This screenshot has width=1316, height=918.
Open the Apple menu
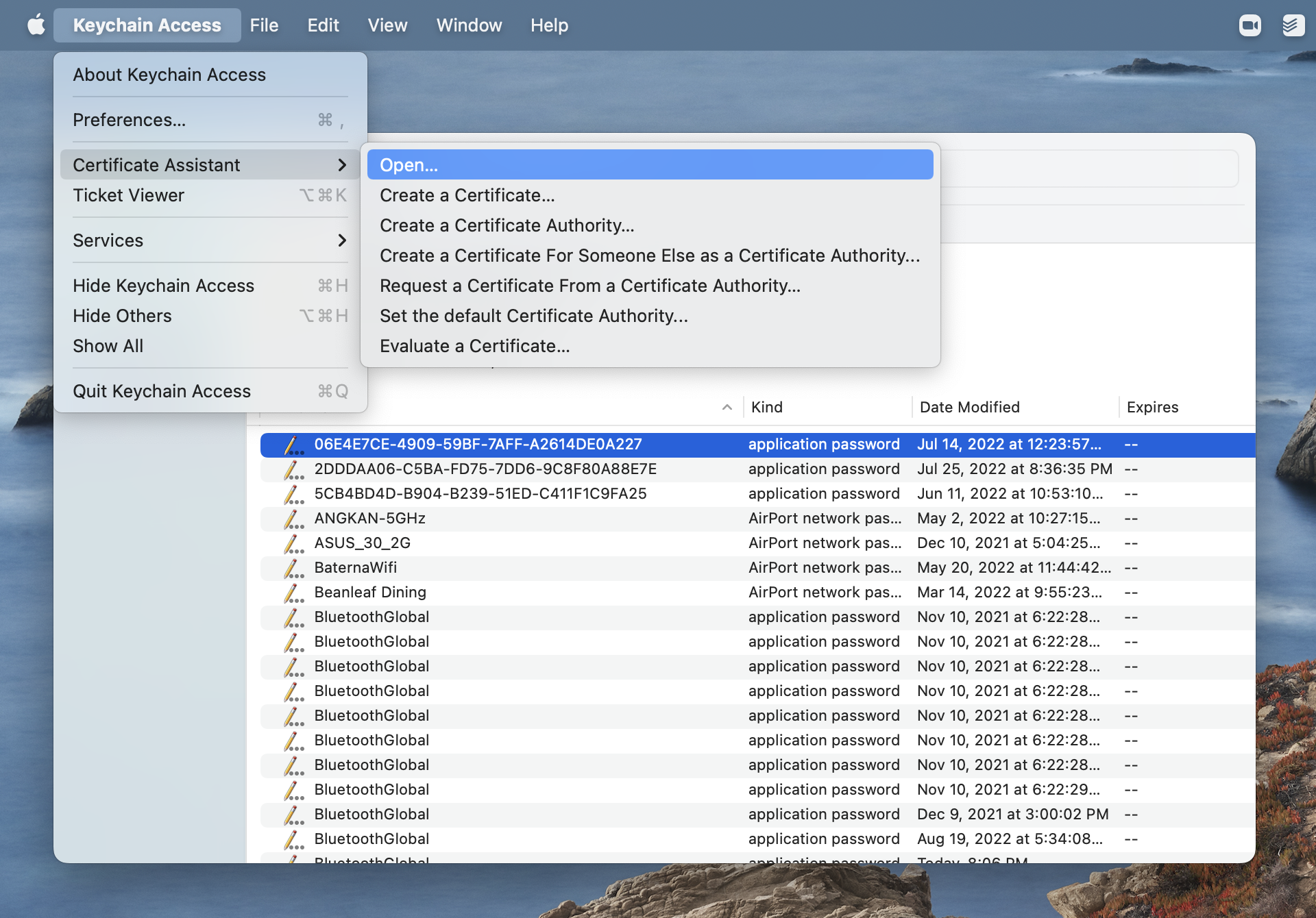[36, 25]
